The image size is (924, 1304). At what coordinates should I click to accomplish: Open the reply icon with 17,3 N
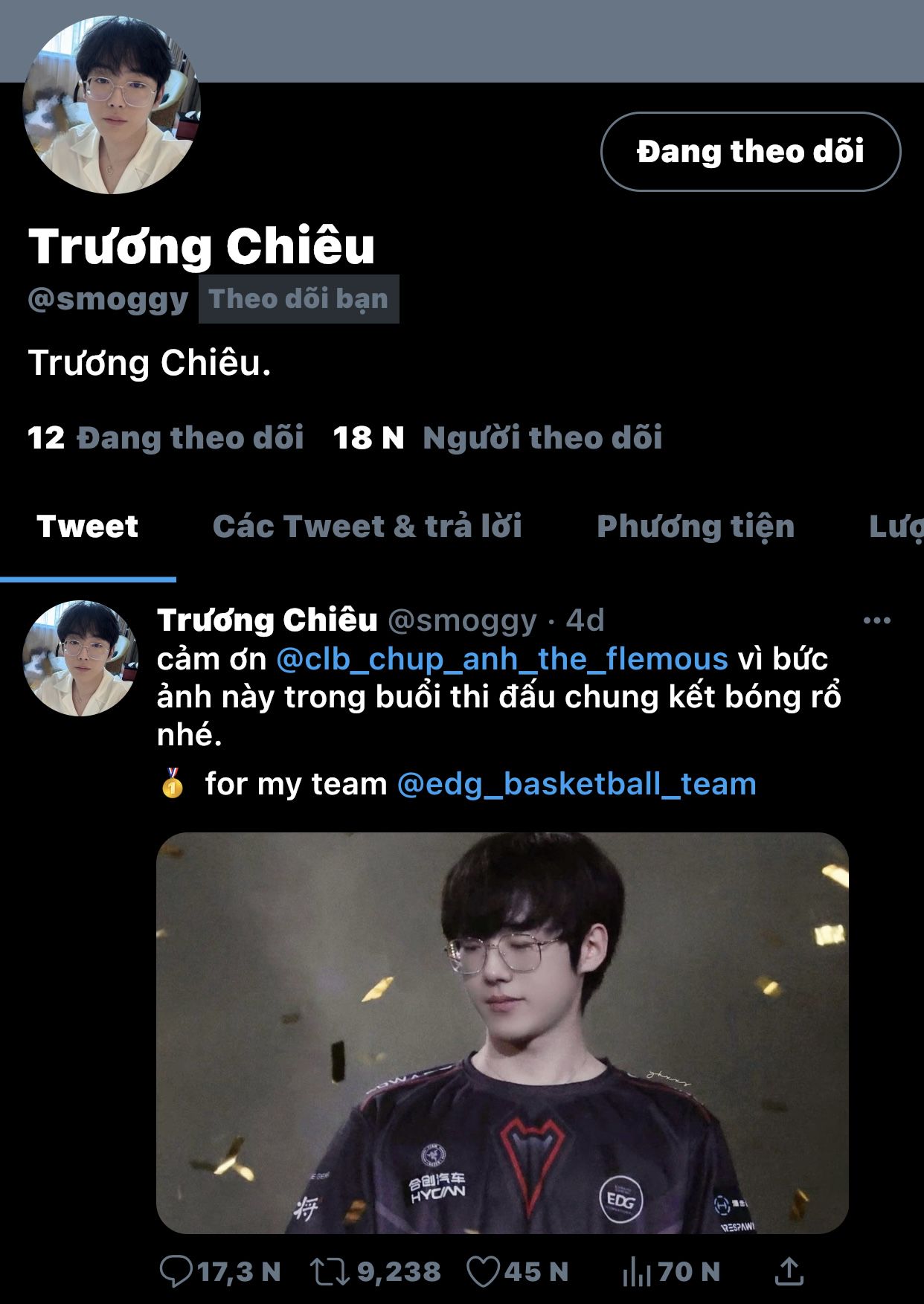(177, 1271)
